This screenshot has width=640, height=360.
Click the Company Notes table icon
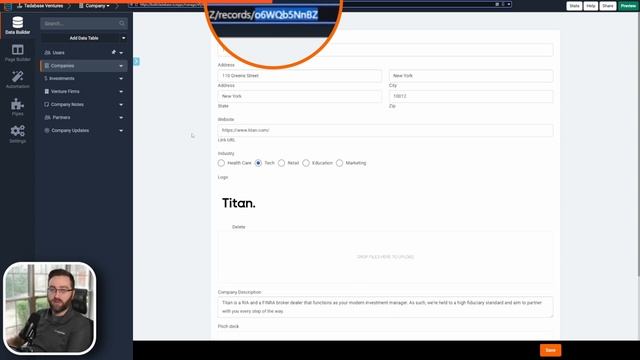[x=47, y=104]
